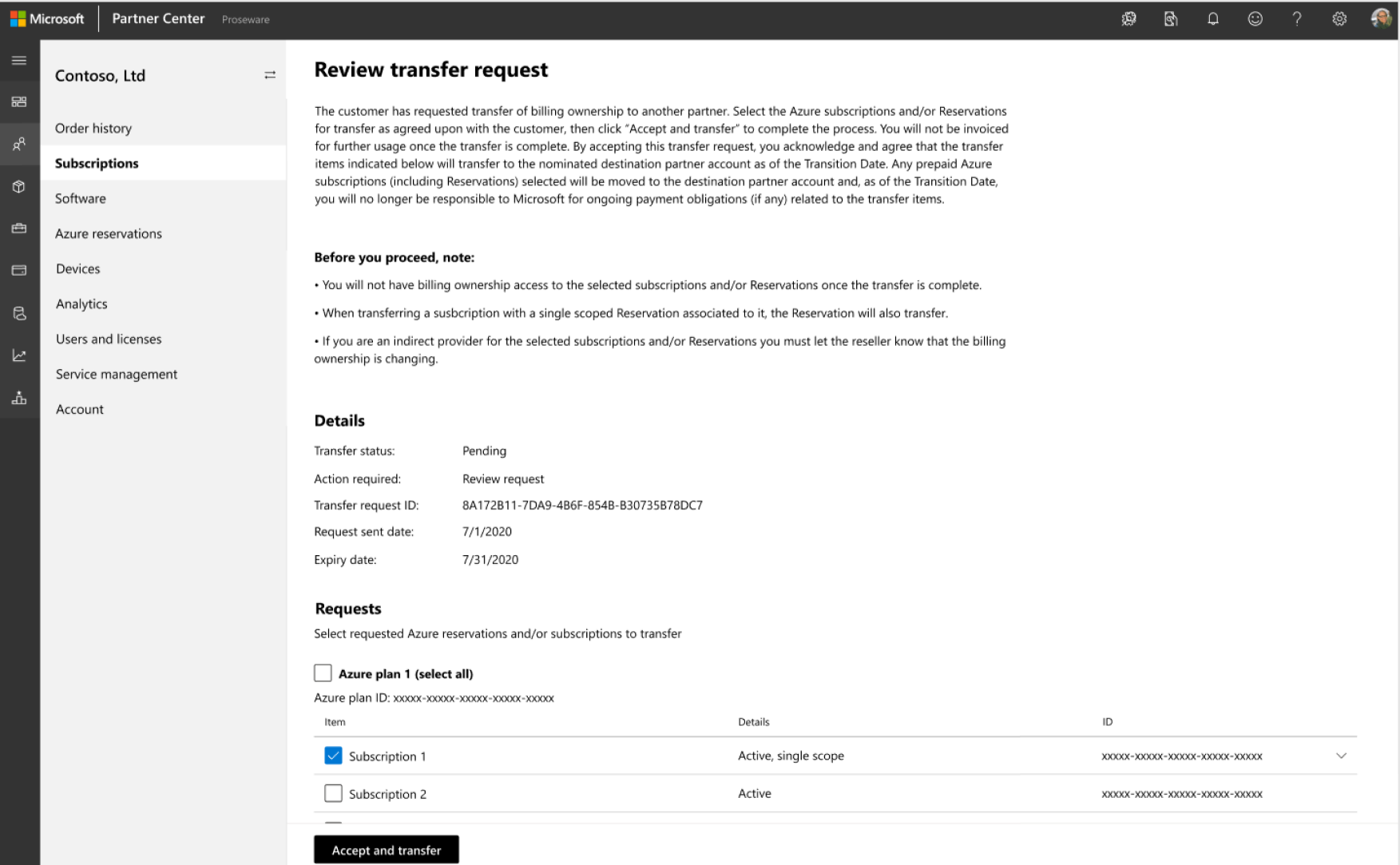Open user profile avatar
Viewport: 1400px width, 865px height.
click(x=1381, y=18)
